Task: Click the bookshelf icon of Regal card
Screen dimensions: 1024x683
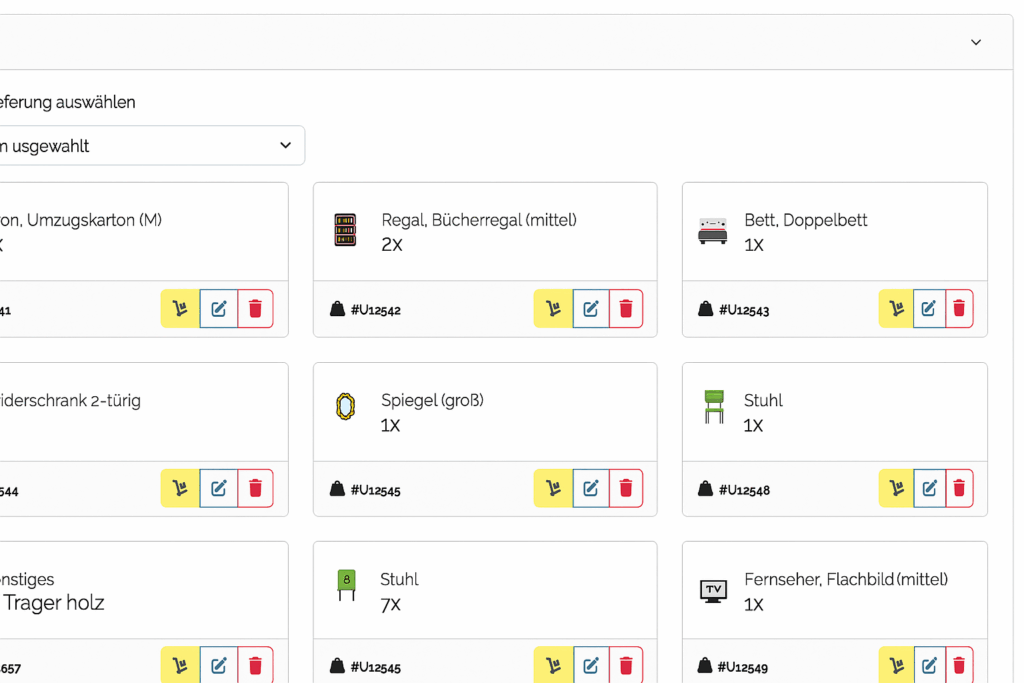Action: [x=345, y=230]
